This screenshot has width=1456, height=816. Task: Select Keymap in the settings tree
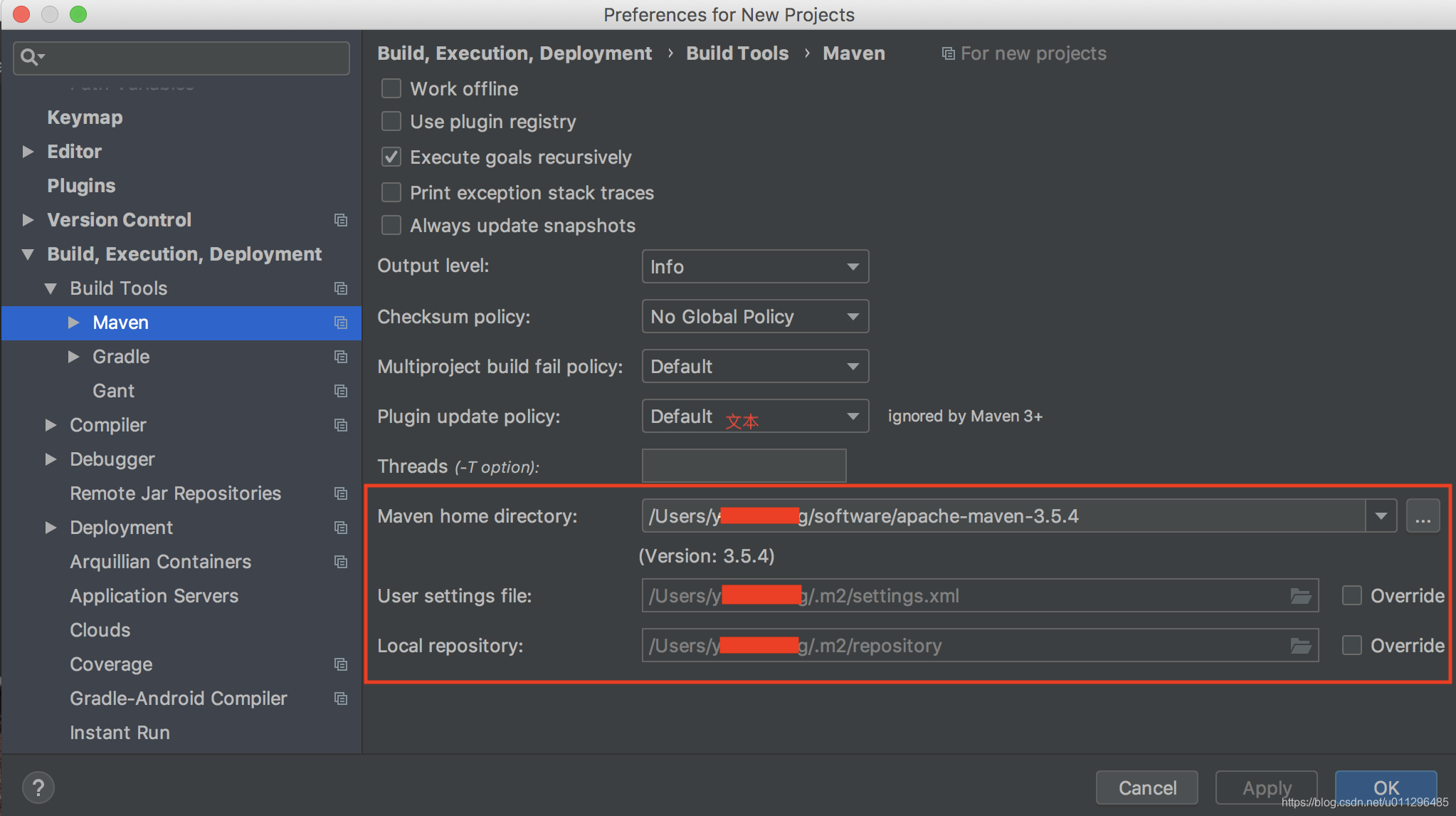(x=85, y=117)
